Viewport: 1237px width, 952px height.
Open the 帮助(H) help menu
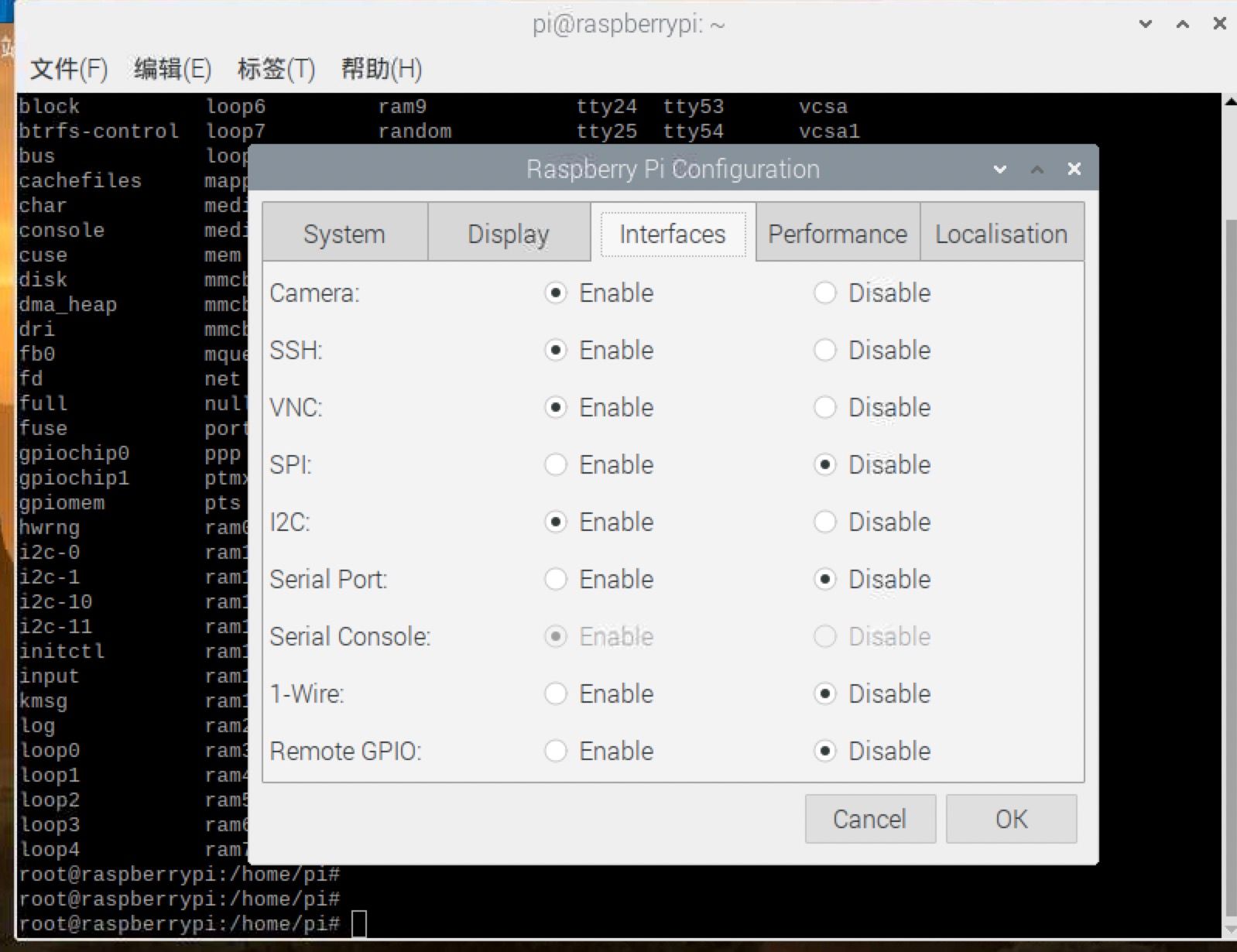[x=381, y=69]
